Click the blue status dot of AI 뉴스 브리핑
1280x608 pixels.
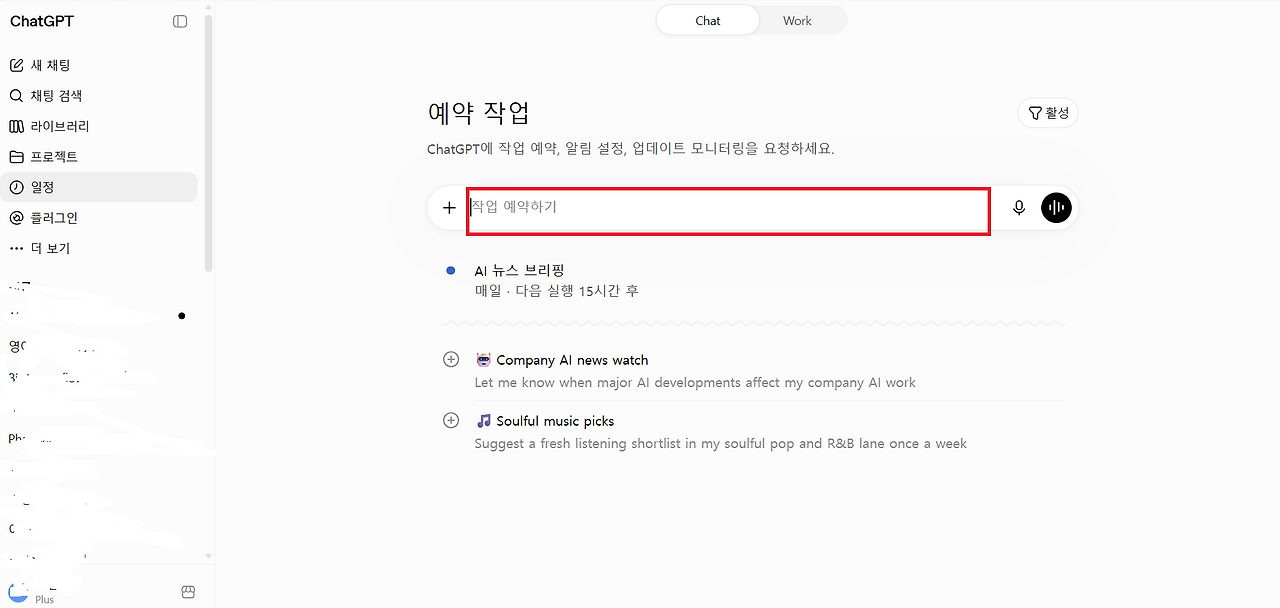[x=451, y=270]
